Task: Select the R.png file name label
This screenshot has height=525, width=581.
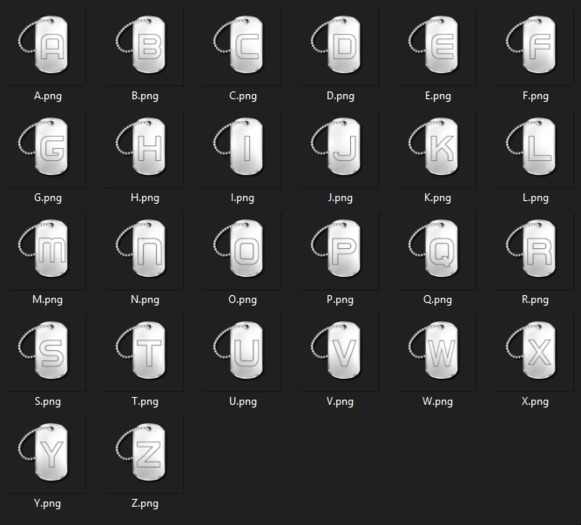Action: click(535, 300)
